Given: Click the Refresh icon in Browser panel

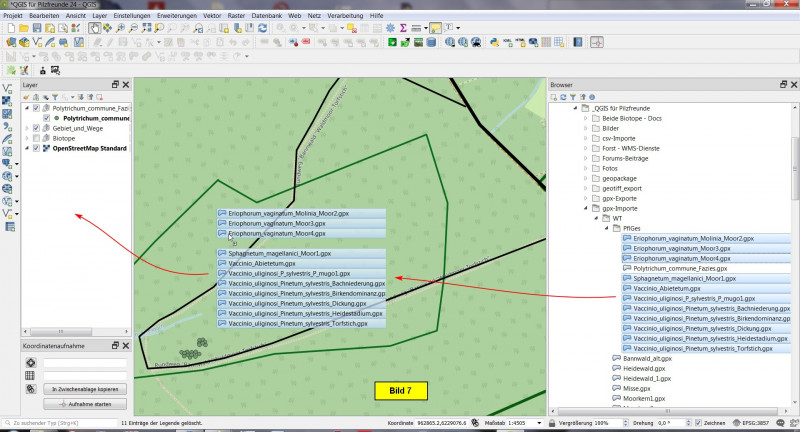Looking at the screenshot, I should (x=563, y=98).
